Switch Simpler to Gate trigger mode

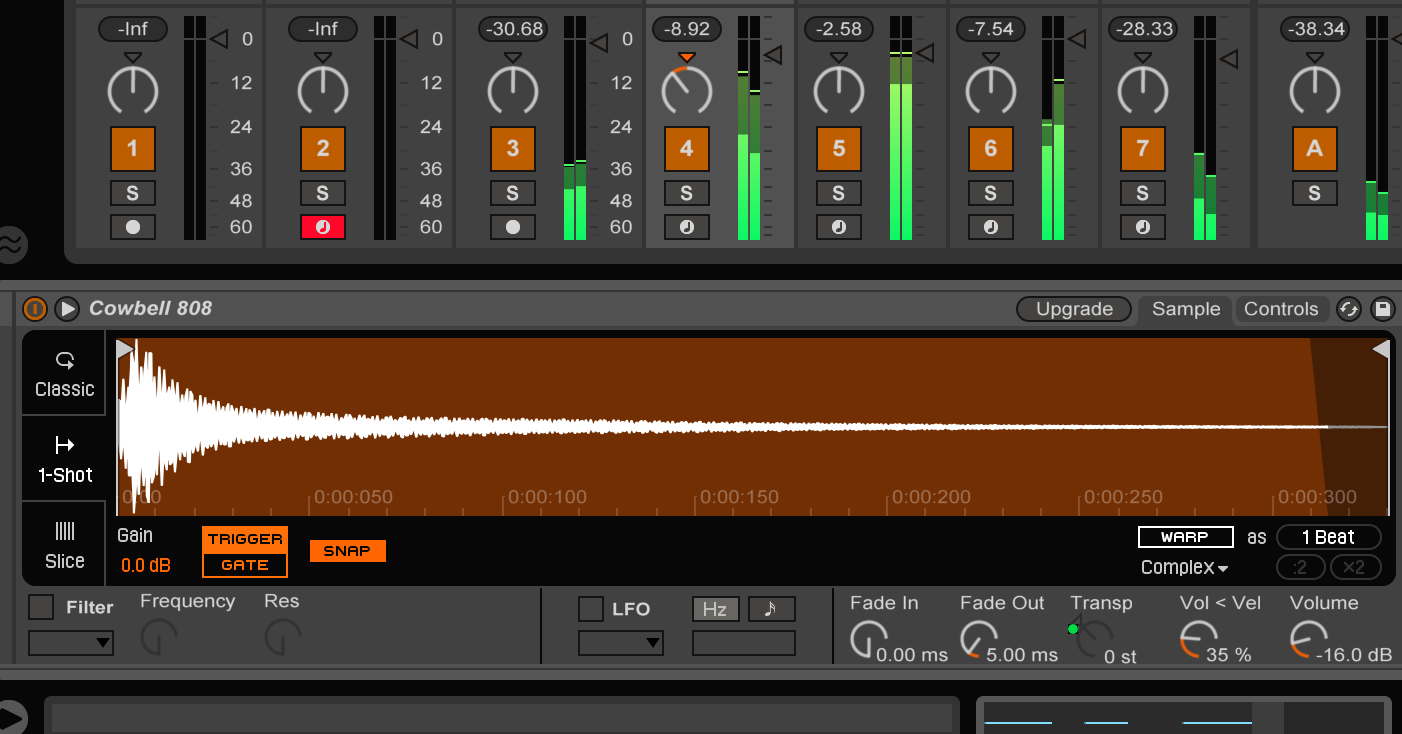244,567
